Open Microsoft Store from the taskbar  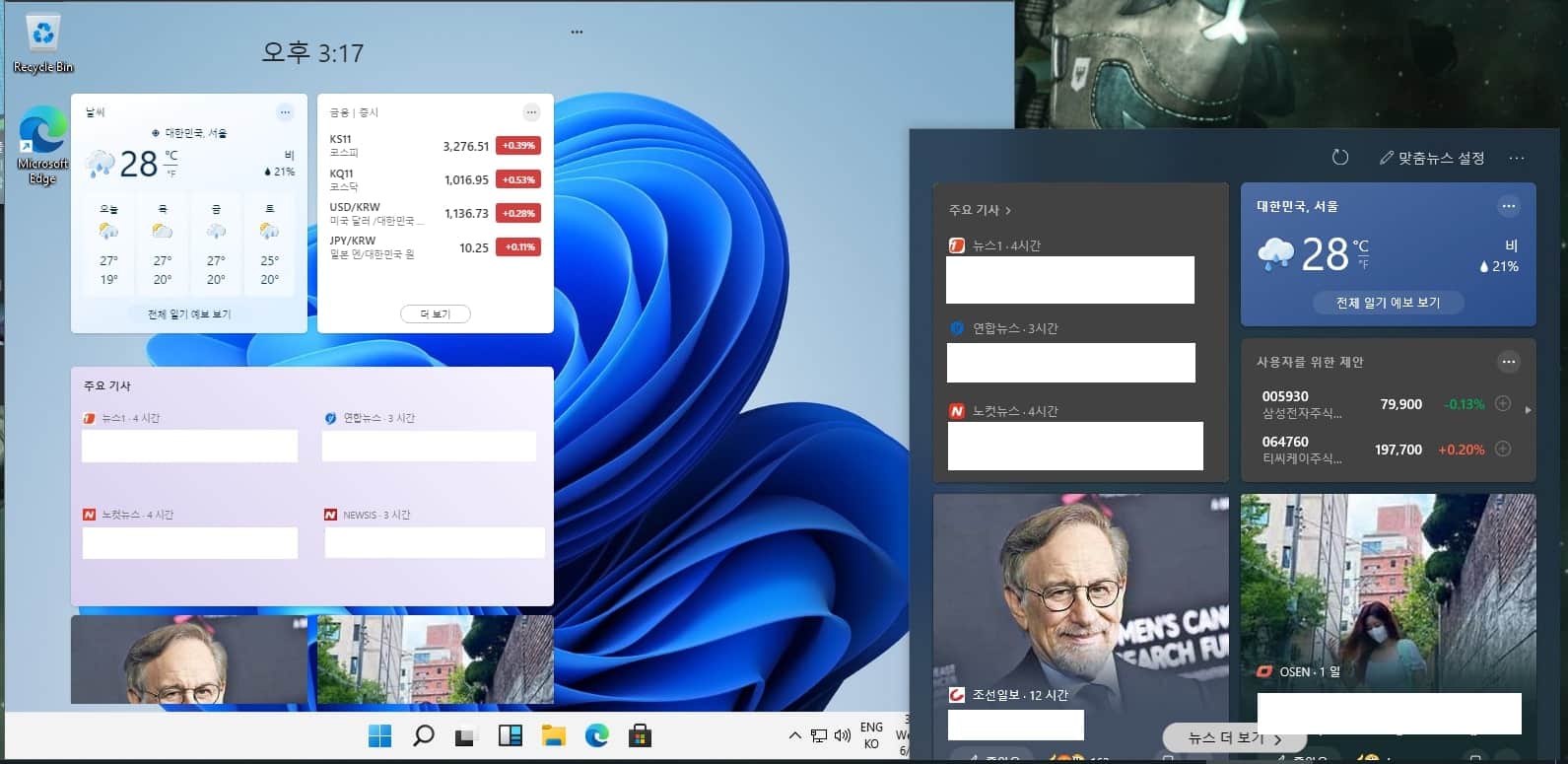(640, 735)
